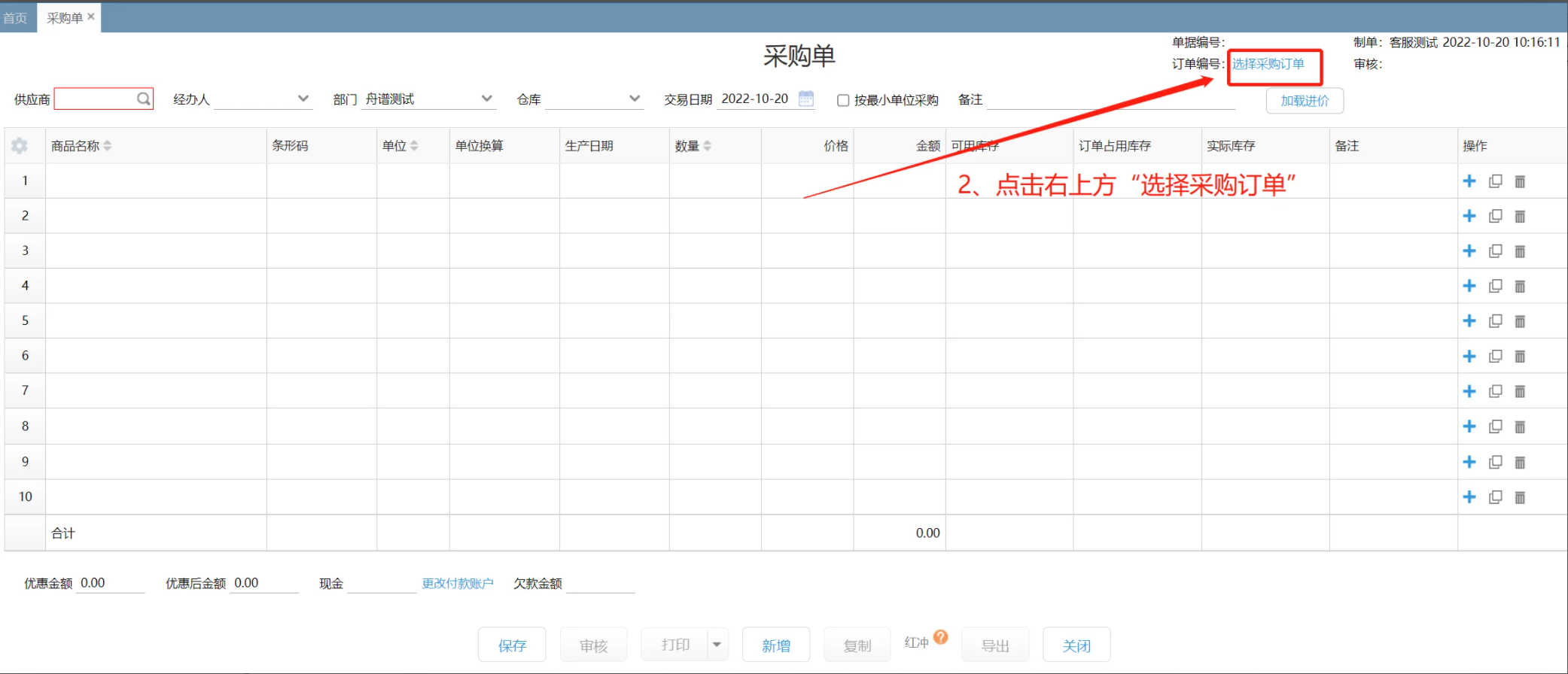The width and height of the screenshot is (1568, 674).
Task: Click the 选择采购订单 link
Action: [1268, 64]
